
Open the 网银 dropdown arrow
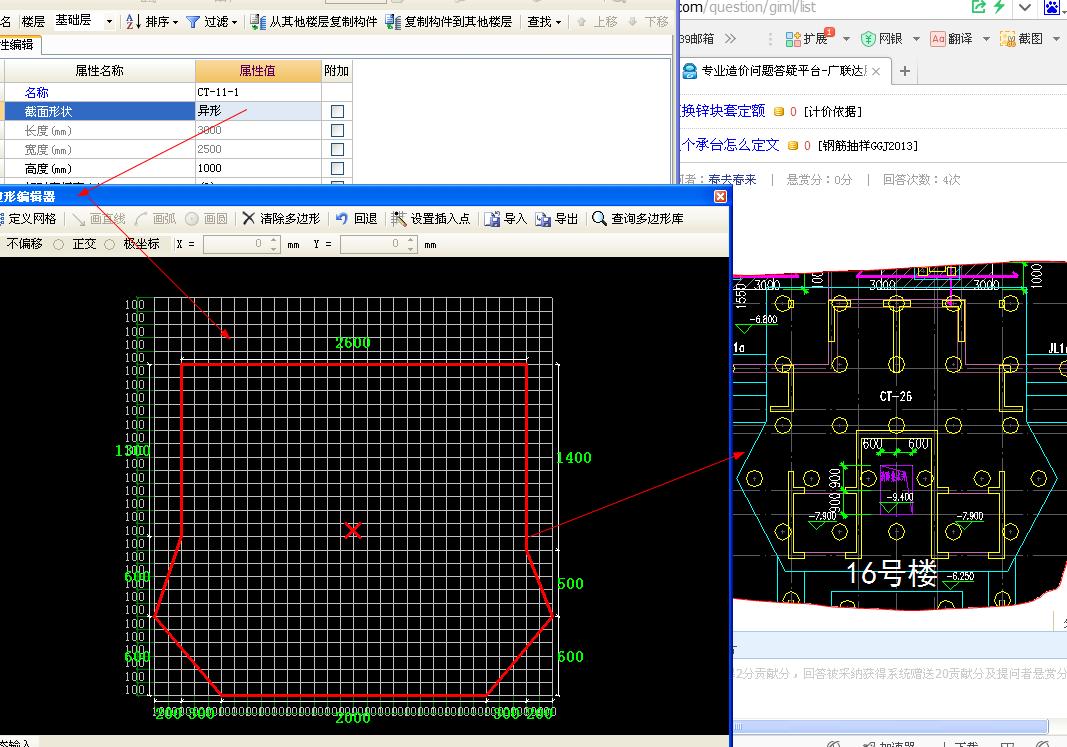point(916,39)
